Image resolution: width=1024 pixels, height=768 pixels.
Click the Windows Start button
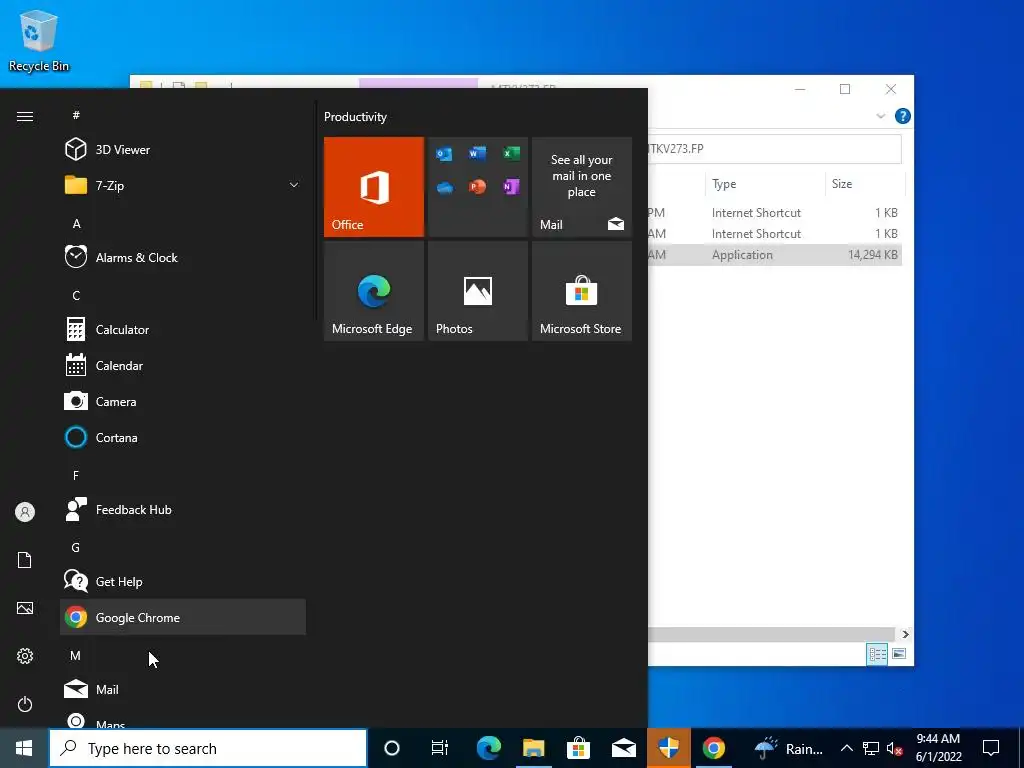(24, 748)
